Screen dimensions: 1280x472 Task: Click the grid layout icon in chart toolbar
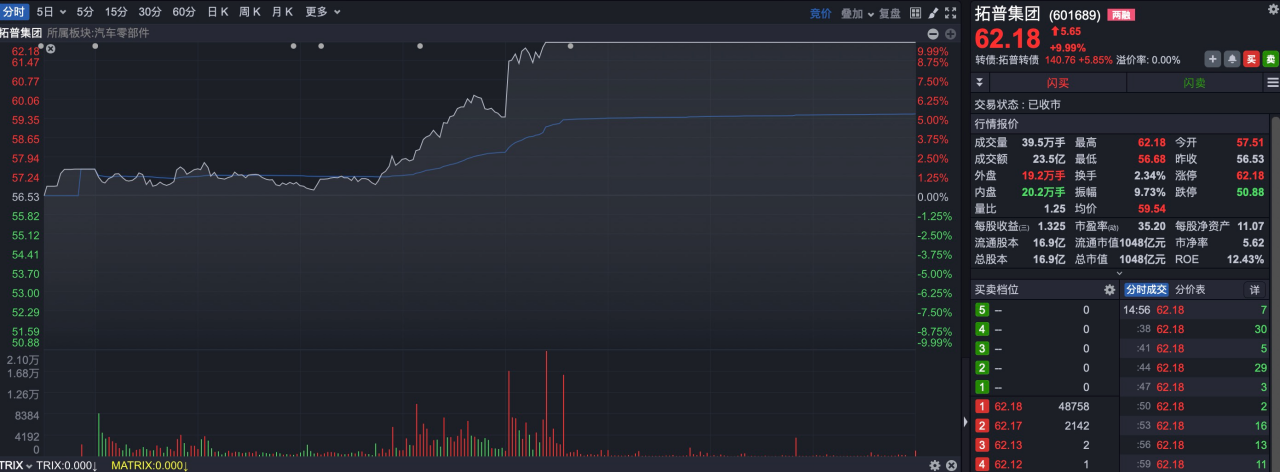tap(915, 13)
